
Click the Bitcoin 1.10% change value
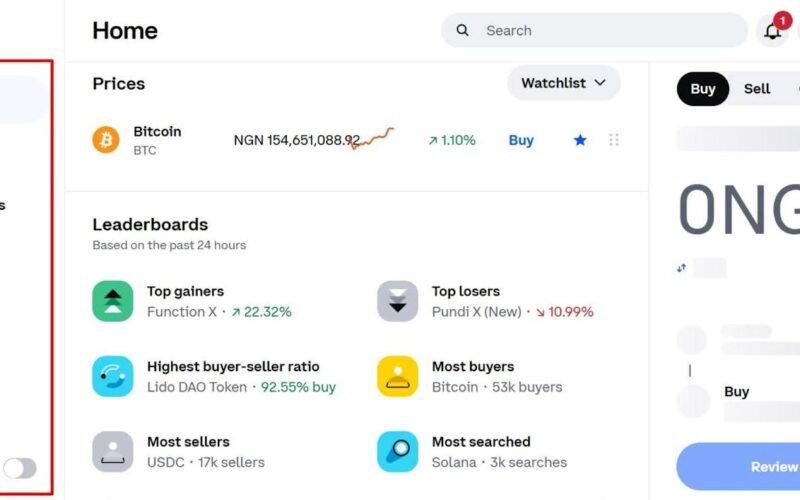click(x=452, y=140)
